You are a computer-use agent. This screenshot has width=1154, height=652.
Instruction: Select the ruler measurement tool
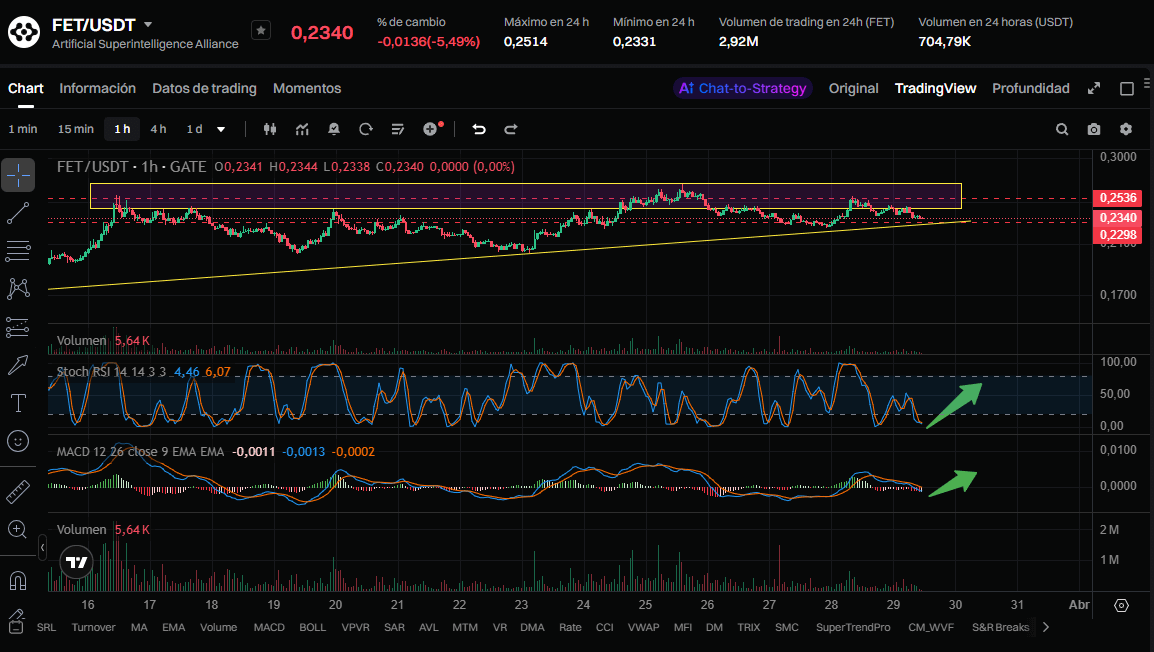pos(18,492)
